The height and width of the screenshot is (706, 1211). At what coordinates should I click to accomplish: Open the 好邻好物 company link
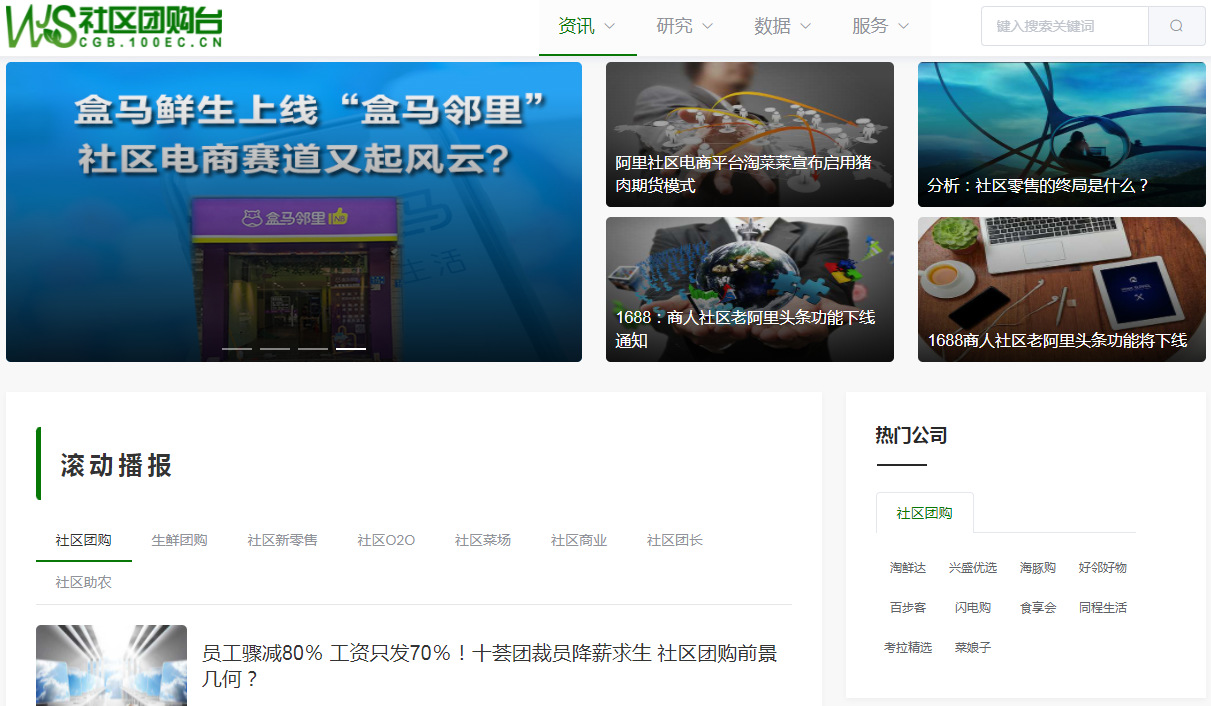click(x=1103, y=567)
